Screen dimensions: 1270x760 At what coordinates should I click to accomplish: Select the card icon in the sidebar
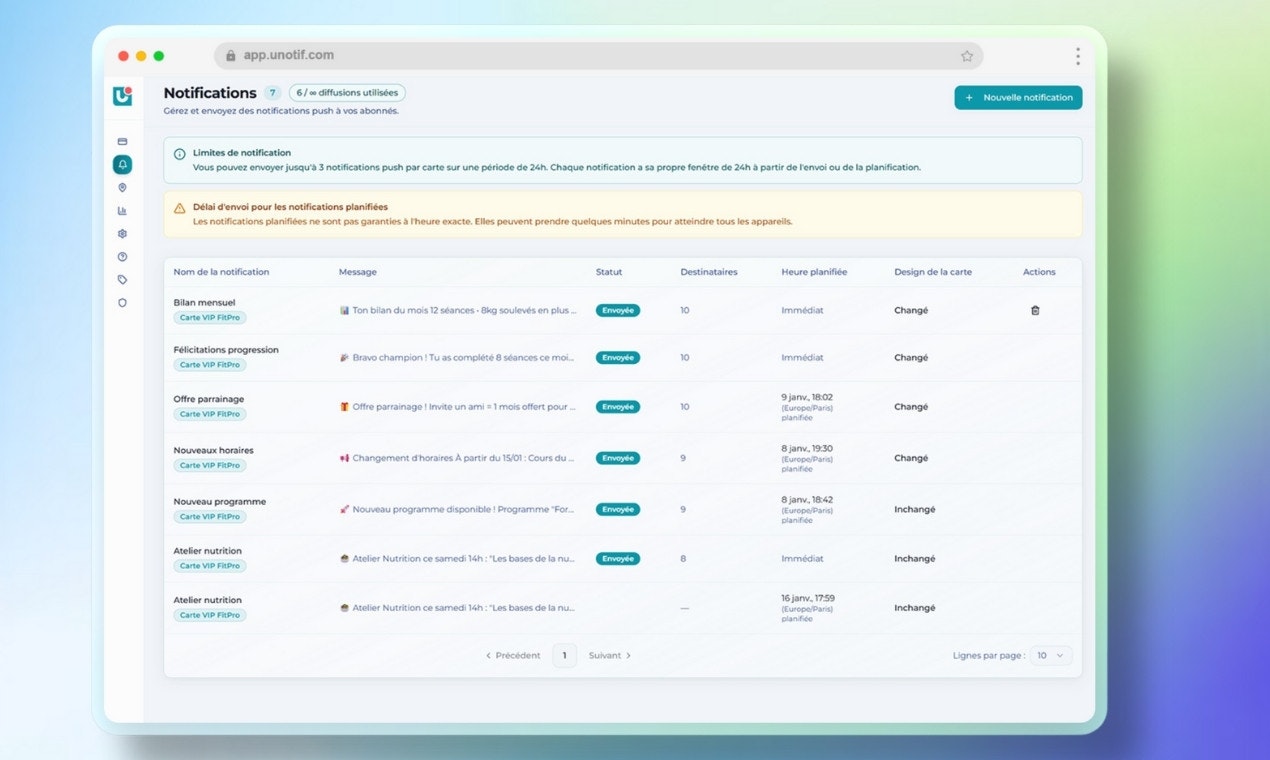[122, 141]
